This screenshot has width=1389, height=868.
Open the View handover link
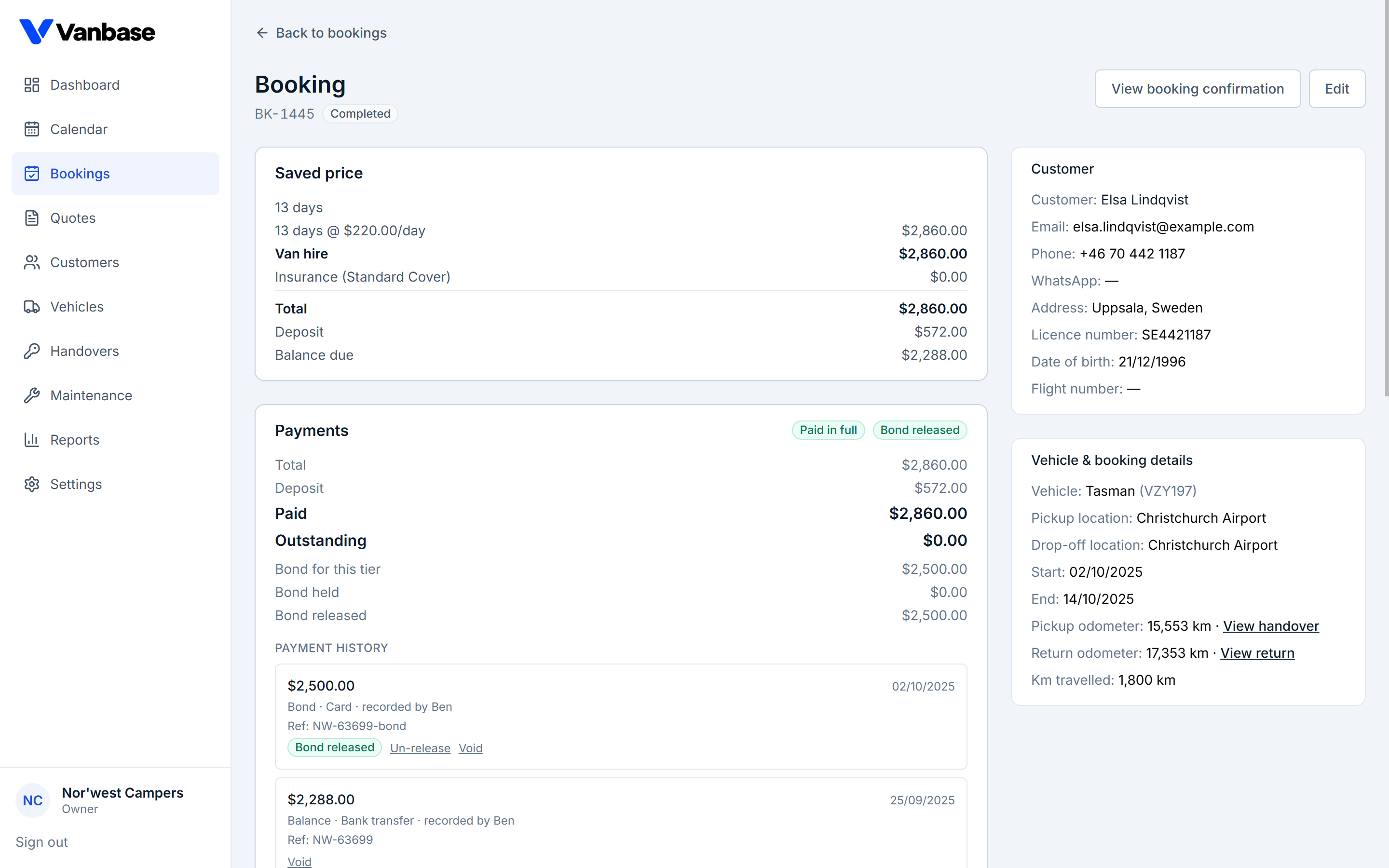click(1271, 626)
